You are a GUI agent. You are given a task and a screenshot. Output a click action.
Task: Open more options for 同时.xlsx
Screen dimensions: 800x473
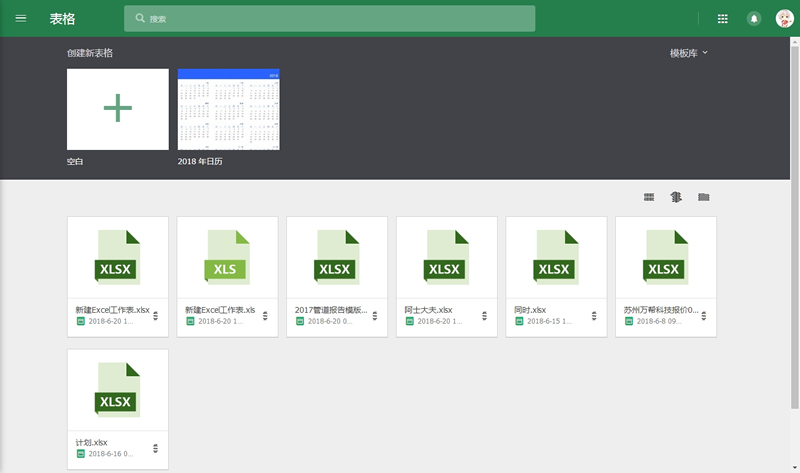594,316
